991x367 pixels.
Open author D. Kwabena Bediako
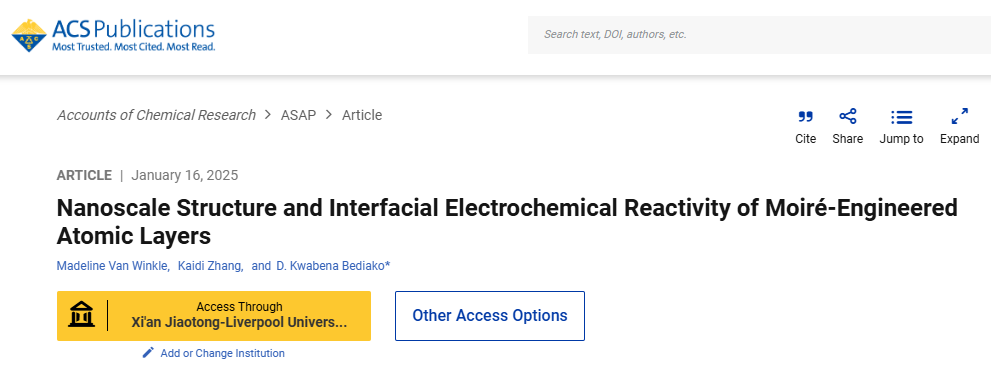tap(331, 266)
